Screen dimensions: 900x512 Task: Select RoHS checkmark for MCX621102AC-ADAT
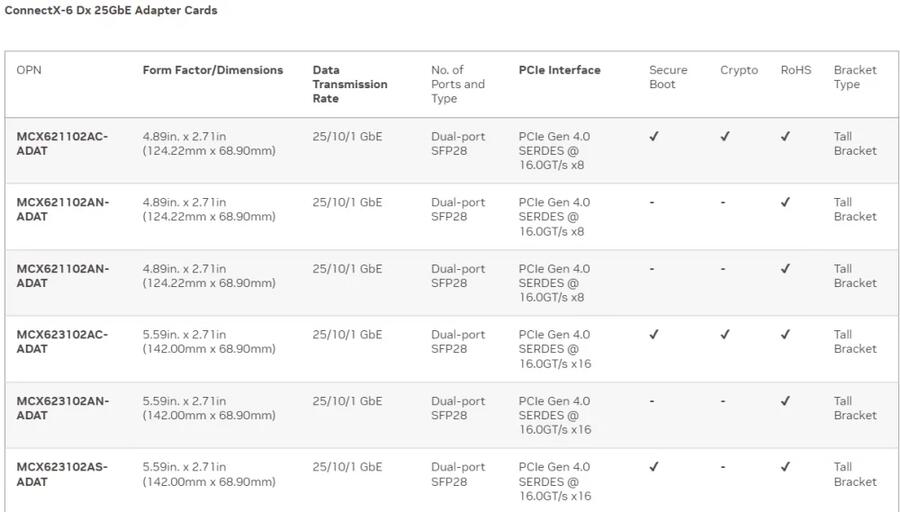[x=785, y=136]
